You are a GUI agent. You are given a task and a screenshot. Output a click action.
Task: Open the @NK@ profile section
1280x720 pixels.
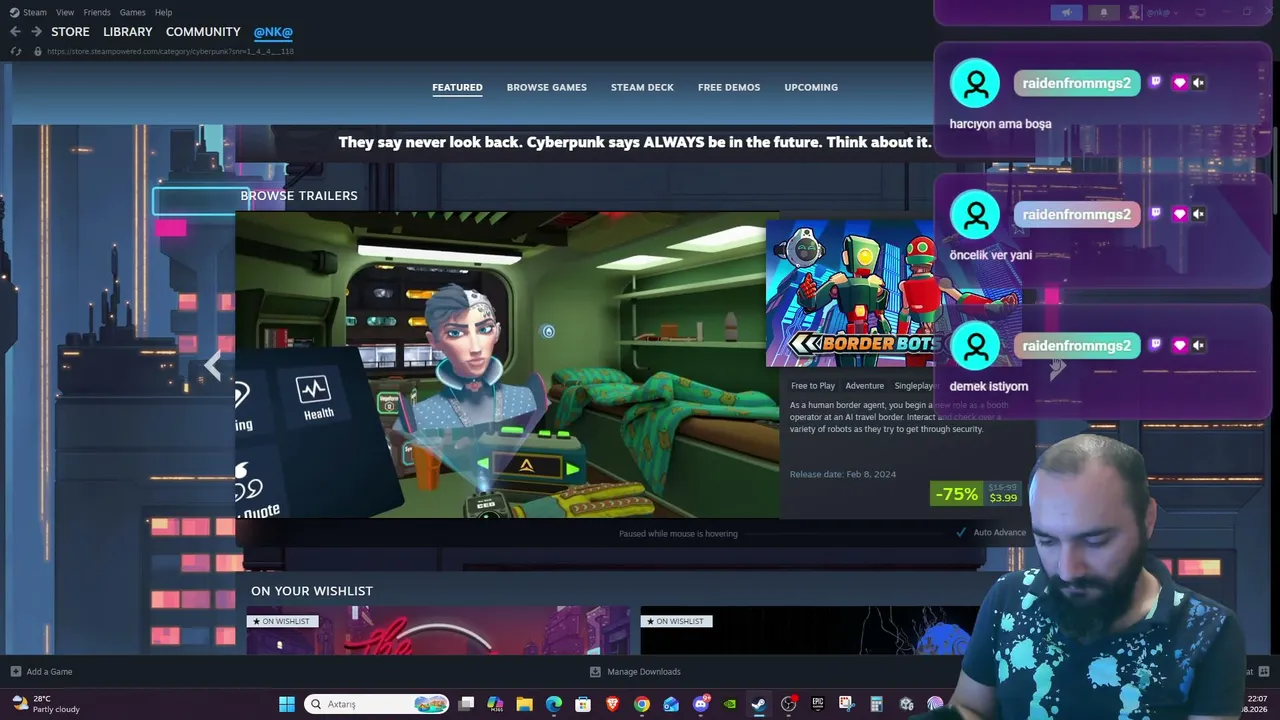(273, 32)
